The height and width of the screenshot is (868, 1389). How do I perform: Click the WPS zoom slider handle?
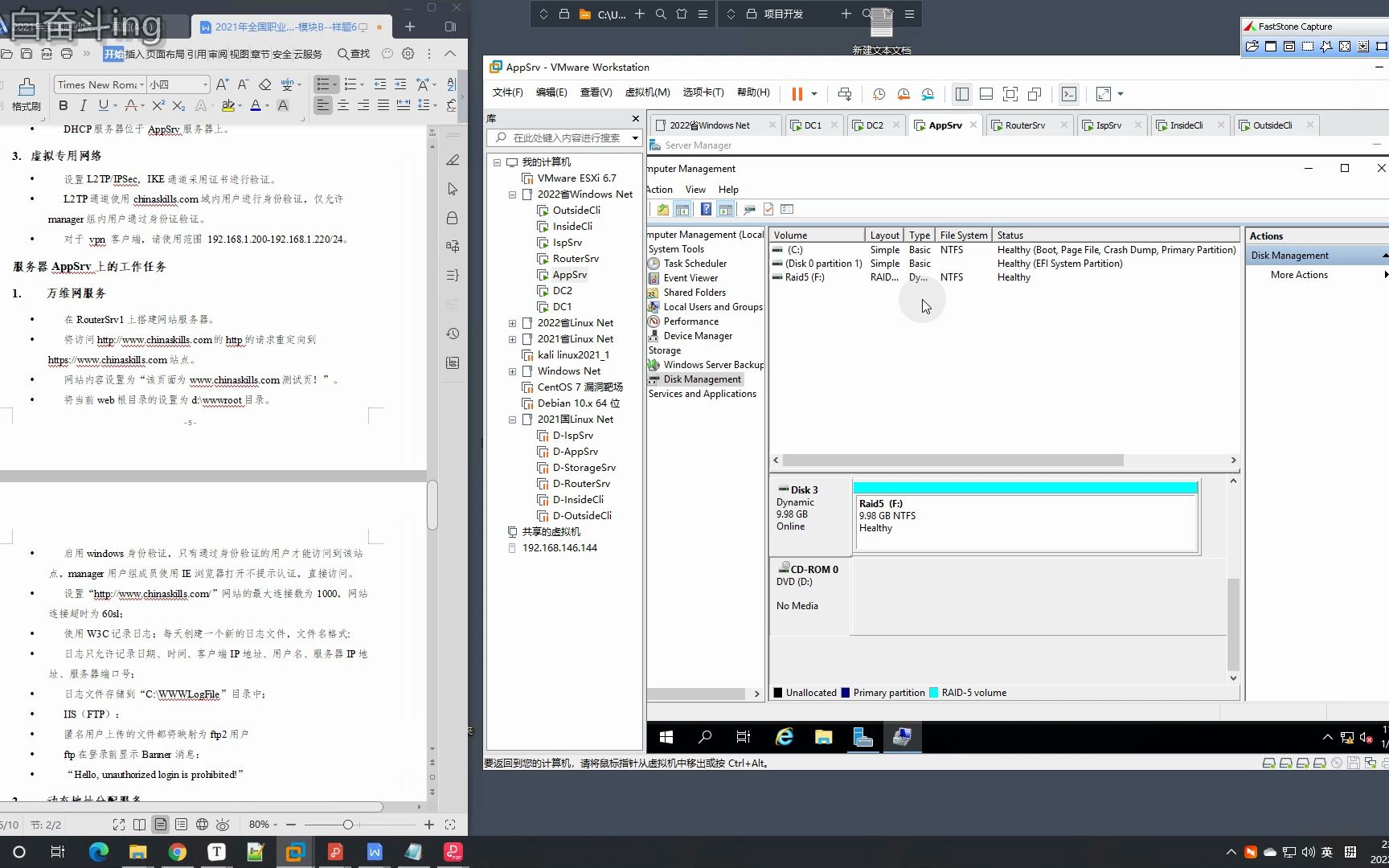(347, 825)
